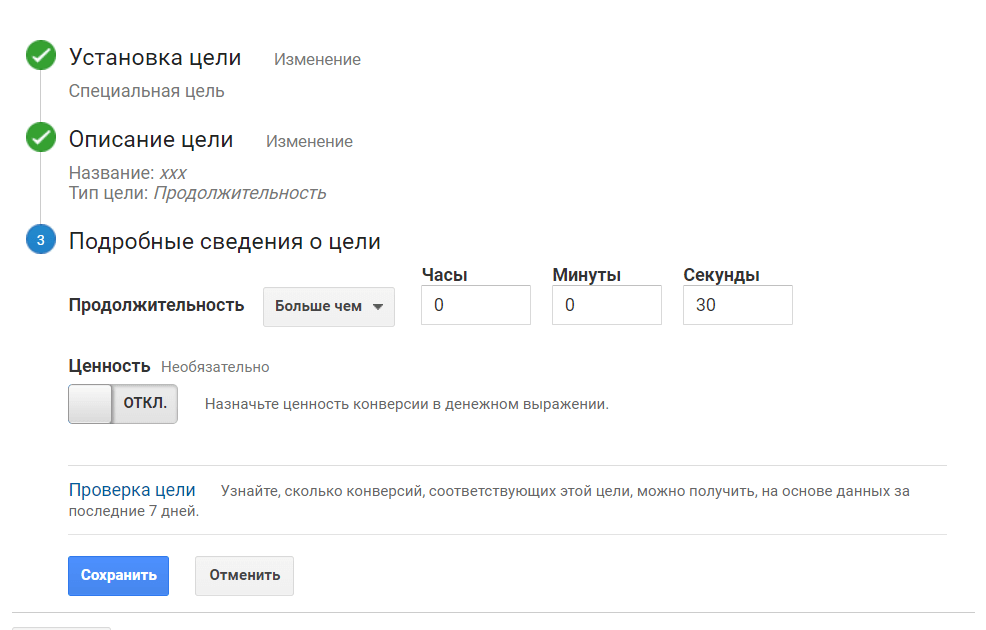This screenshot has width=986, height=630.
Task: Click the Секунды field containing 30
Action: 737,306
